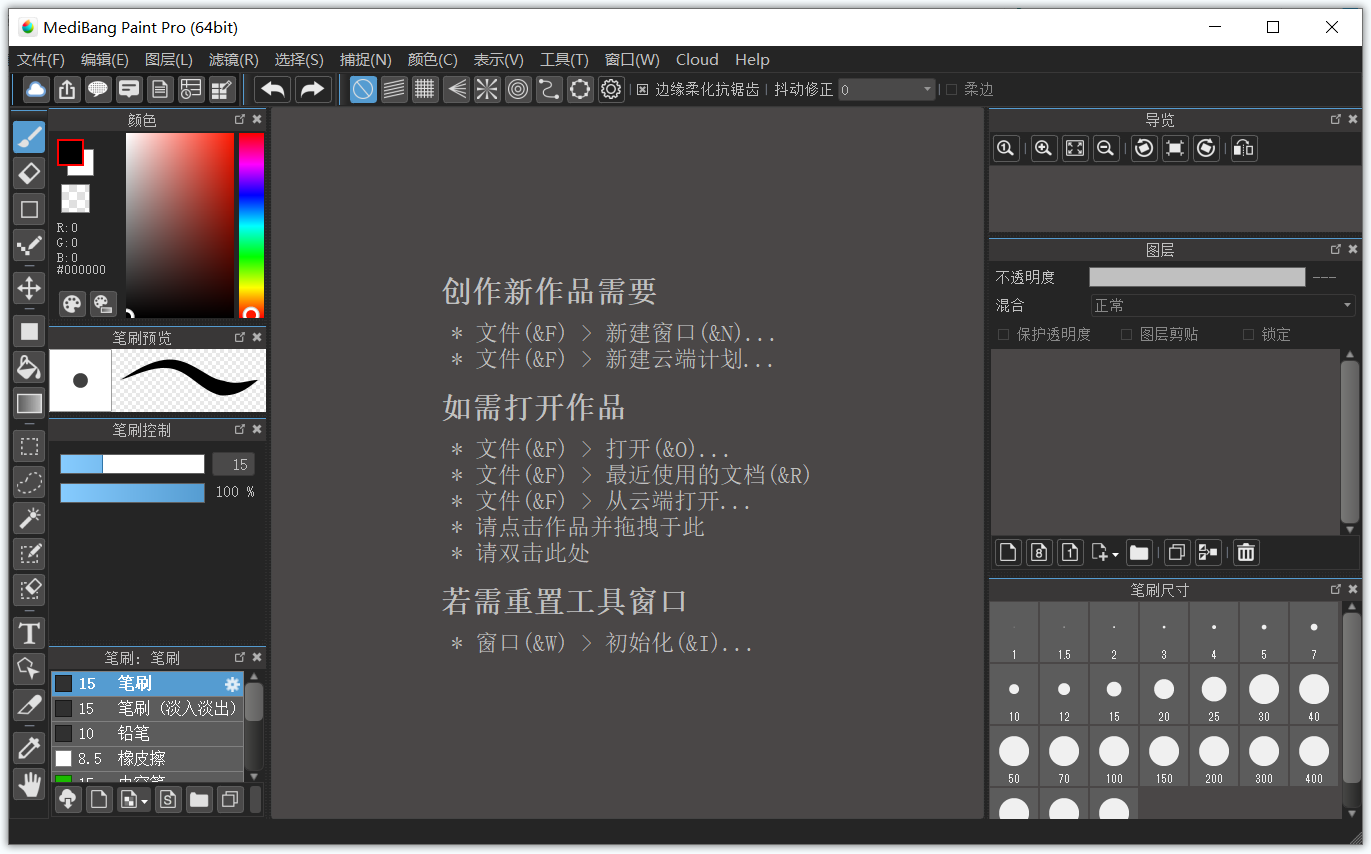
Task: Enable the 锁定 checkbox
Action: tap(1248, 334)
